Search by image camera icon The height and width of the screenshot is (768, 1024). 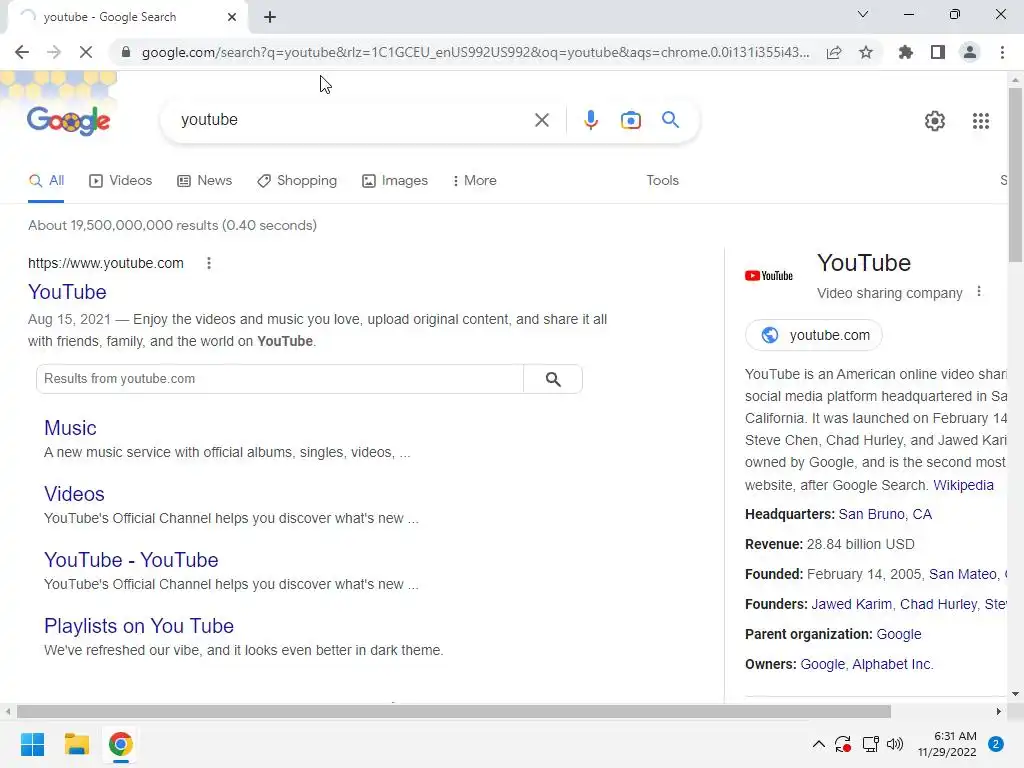click(x=631, y=120)
